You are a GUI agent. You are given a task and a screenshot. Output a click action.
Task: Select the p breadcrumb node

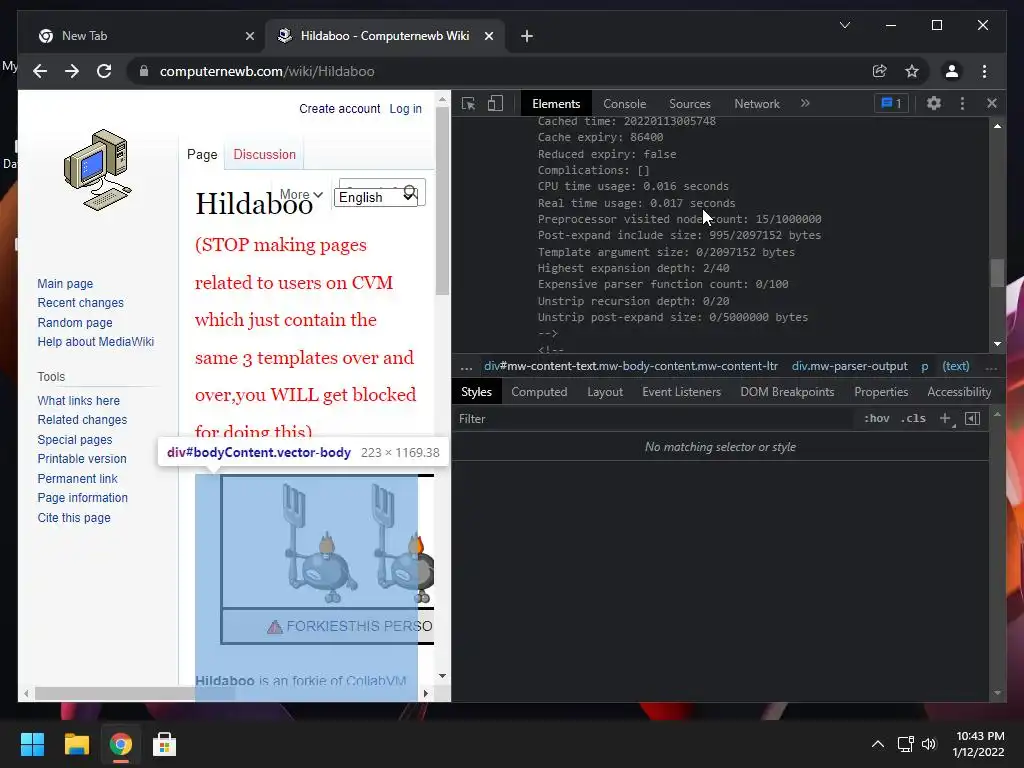tap(925, 366)
